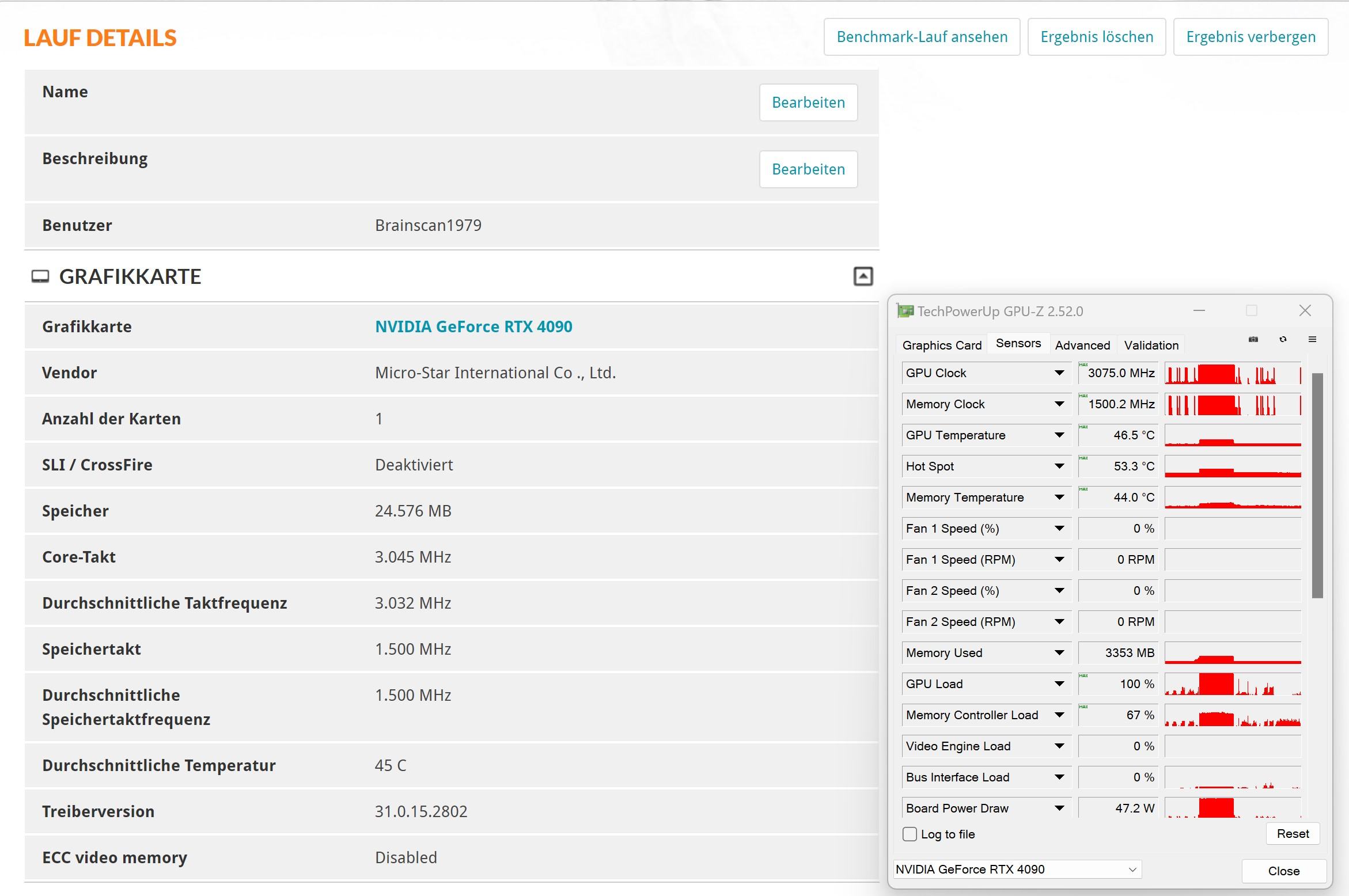Take a GPU-Z screenshot with camera icon
This screenshot has width=1349, height=896.
[1253, 340]
